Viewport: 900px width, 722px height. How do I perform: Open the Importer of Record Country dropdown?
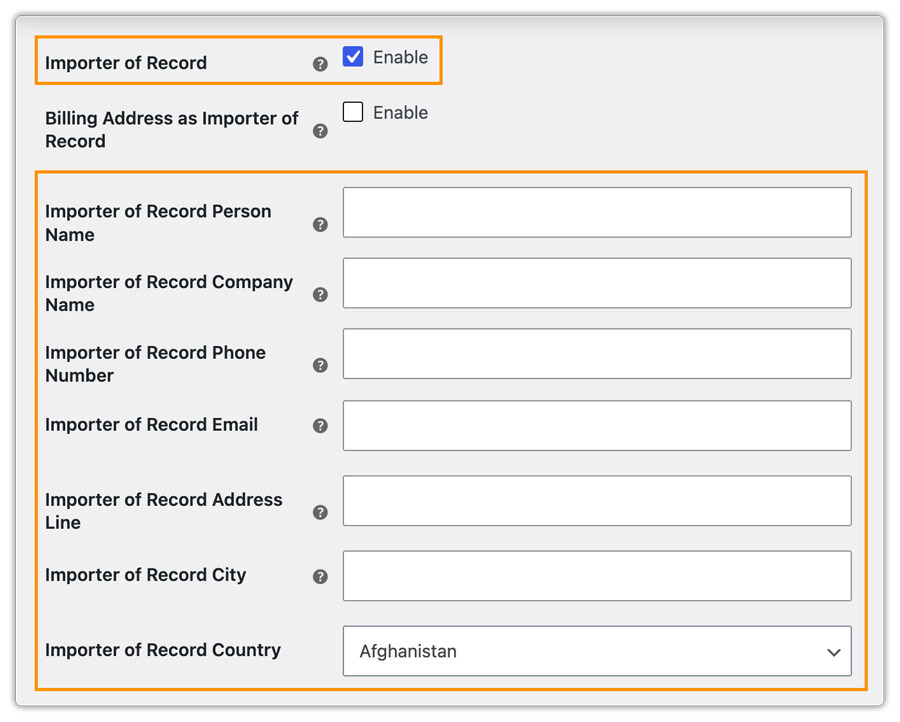pyautogui.click(x=597, y=651)
